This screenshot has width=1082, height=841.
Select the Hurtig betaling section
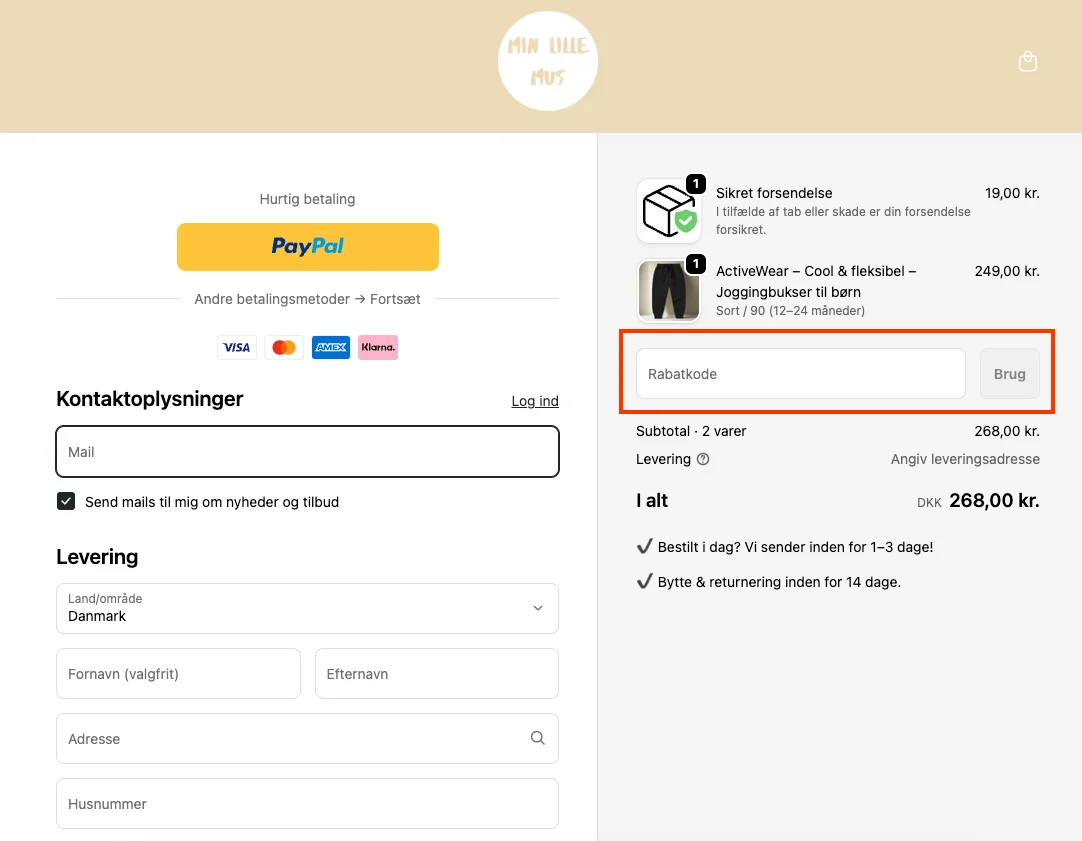pos(307,199)
